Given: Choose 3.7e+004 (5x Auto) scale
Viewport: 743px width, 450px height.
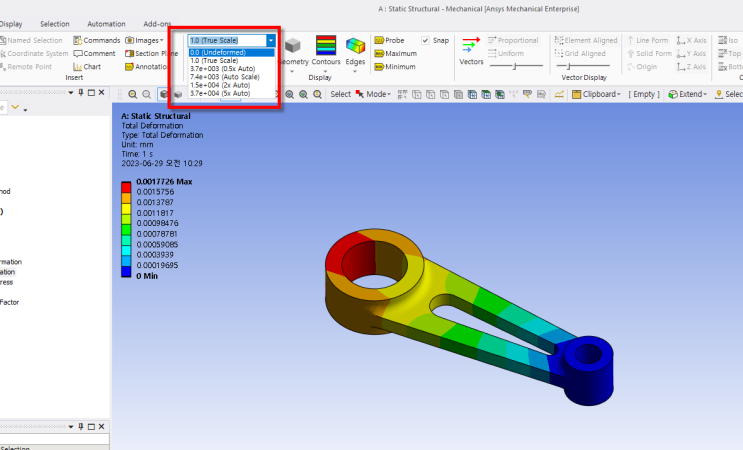Looking at the screenshot, I should click(231, 93).
